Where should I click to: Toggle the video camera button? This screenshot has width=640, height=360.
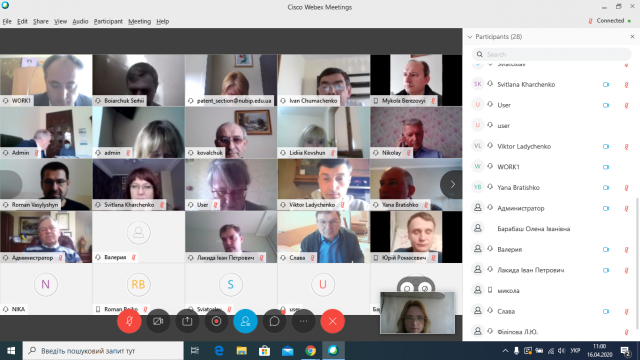pyautogui.click(x=158, y=321)
